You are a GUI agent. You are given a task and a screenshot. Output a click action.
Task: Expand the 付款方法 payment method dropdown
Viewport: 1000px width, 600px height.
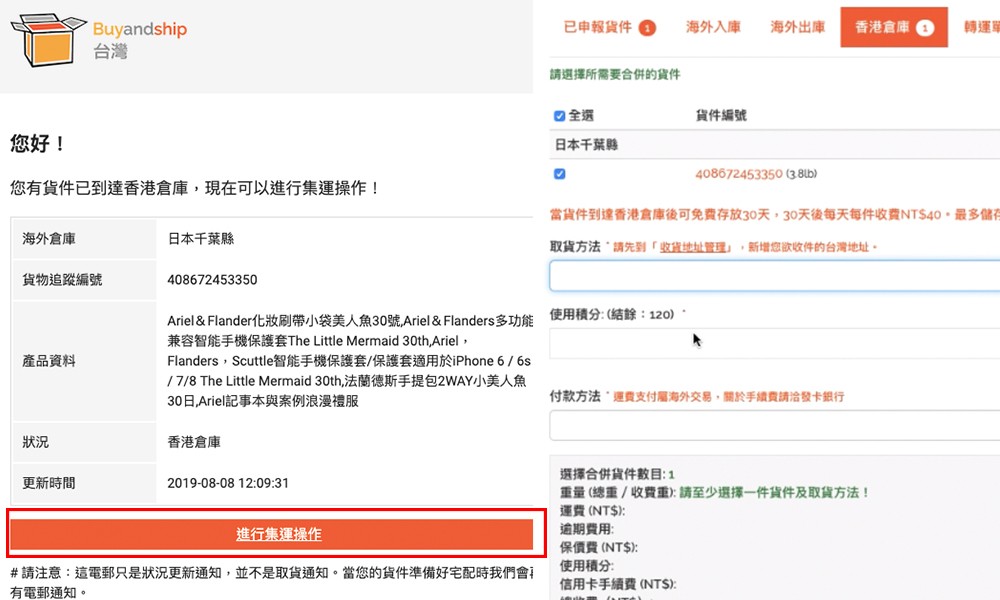(774, 425)
